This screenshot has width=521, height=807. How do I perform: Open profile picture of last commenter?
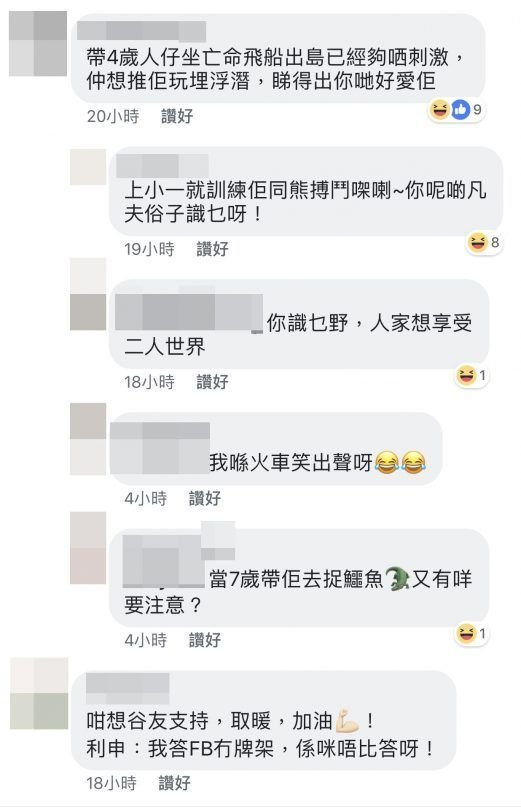pos(39,693)
